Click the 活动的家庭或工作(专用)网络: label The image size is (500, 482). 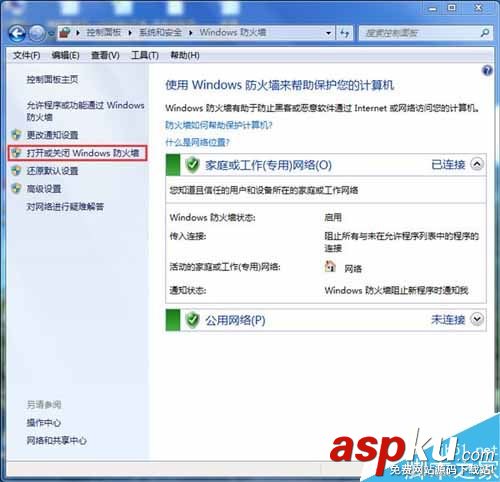(x=225, y=267)
